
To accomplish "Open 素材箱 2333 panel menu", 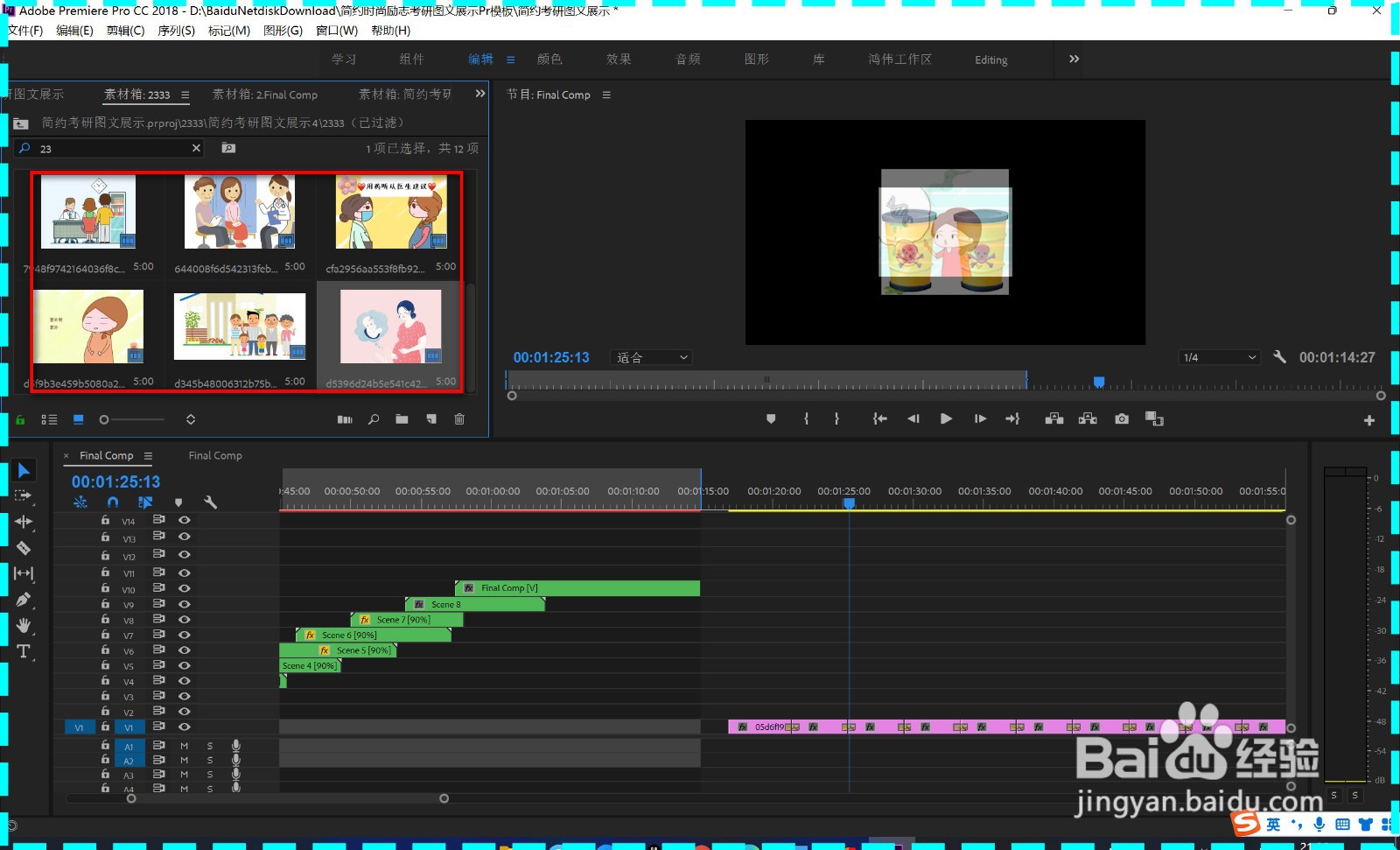I will coord(185,95).
